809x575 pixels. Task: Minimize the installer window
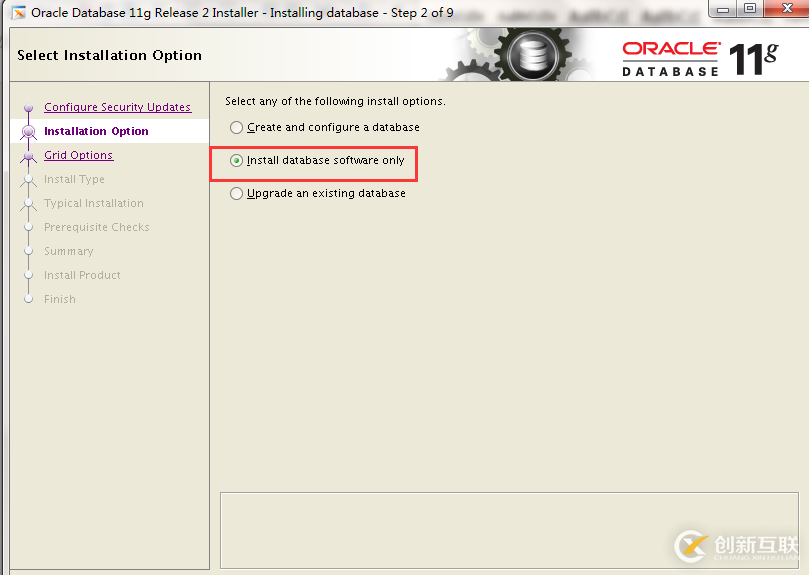(x=723, y=9)
